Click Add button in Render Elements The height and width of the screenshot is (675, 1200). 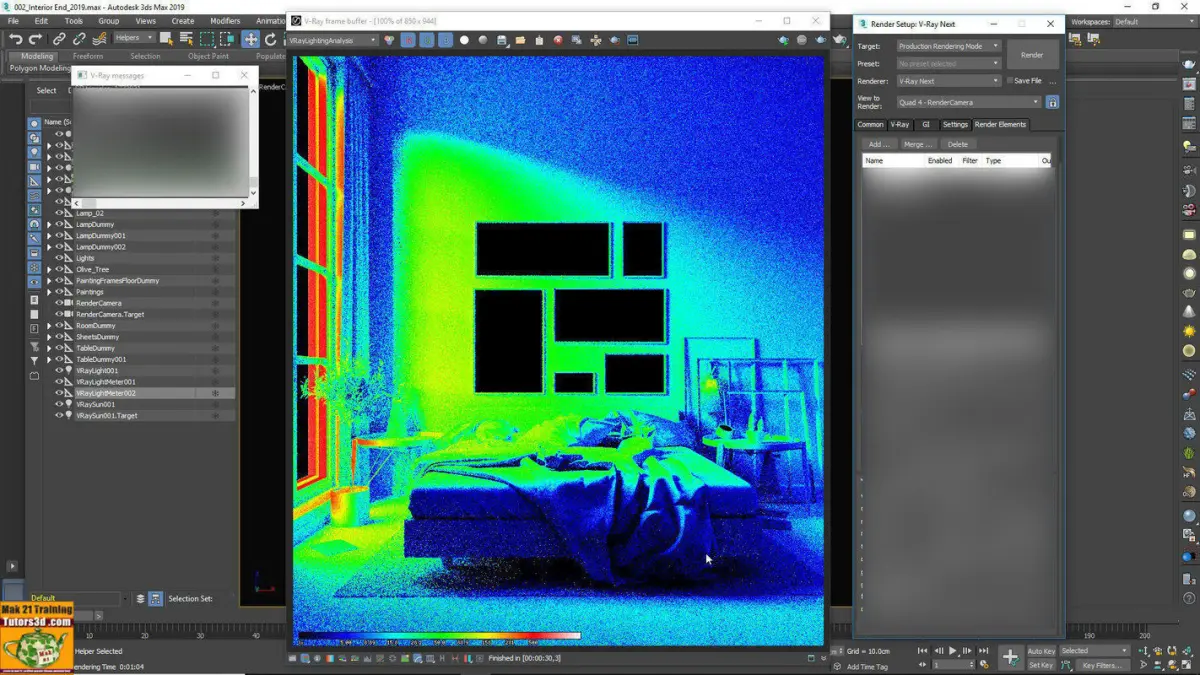(879, 144)
